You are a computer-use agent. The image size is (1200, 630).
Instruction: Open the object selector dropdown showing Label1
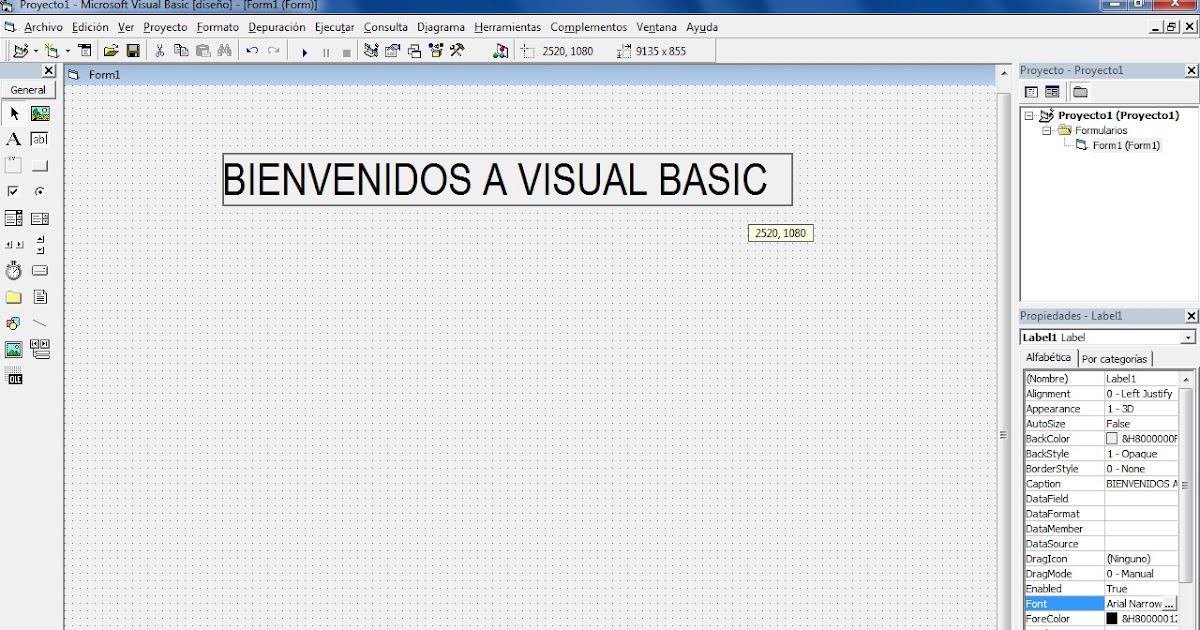point(1189,337)
